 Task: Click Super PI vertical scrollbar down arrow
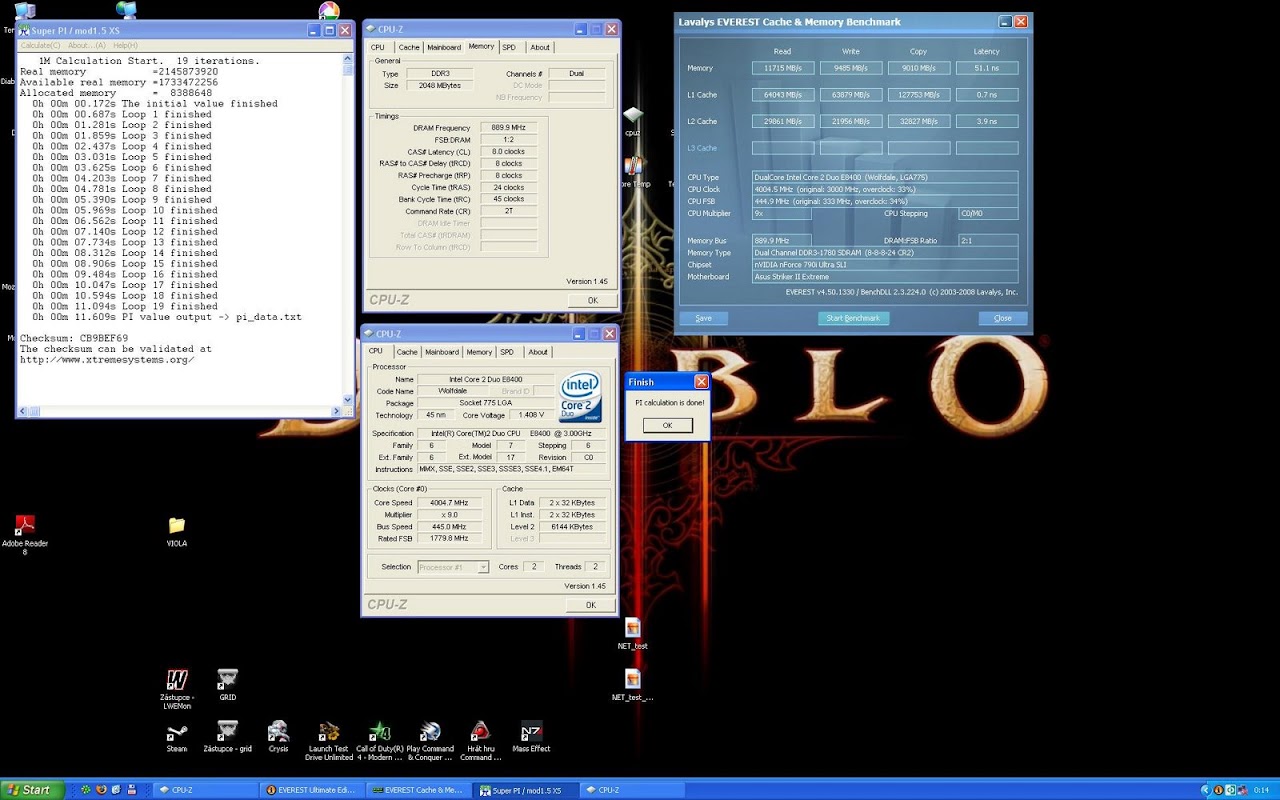coord(348,400)
